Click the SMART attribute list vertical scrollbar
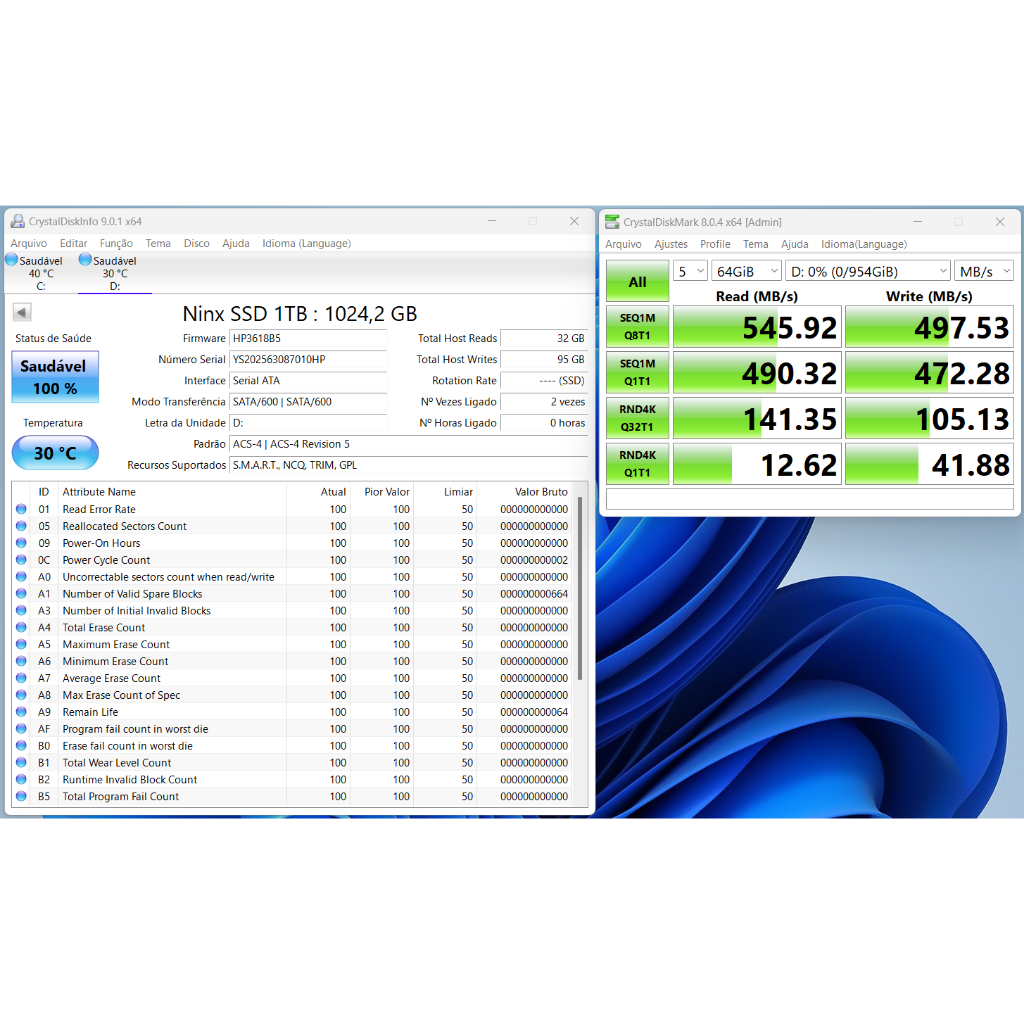 tap(579, 590)
